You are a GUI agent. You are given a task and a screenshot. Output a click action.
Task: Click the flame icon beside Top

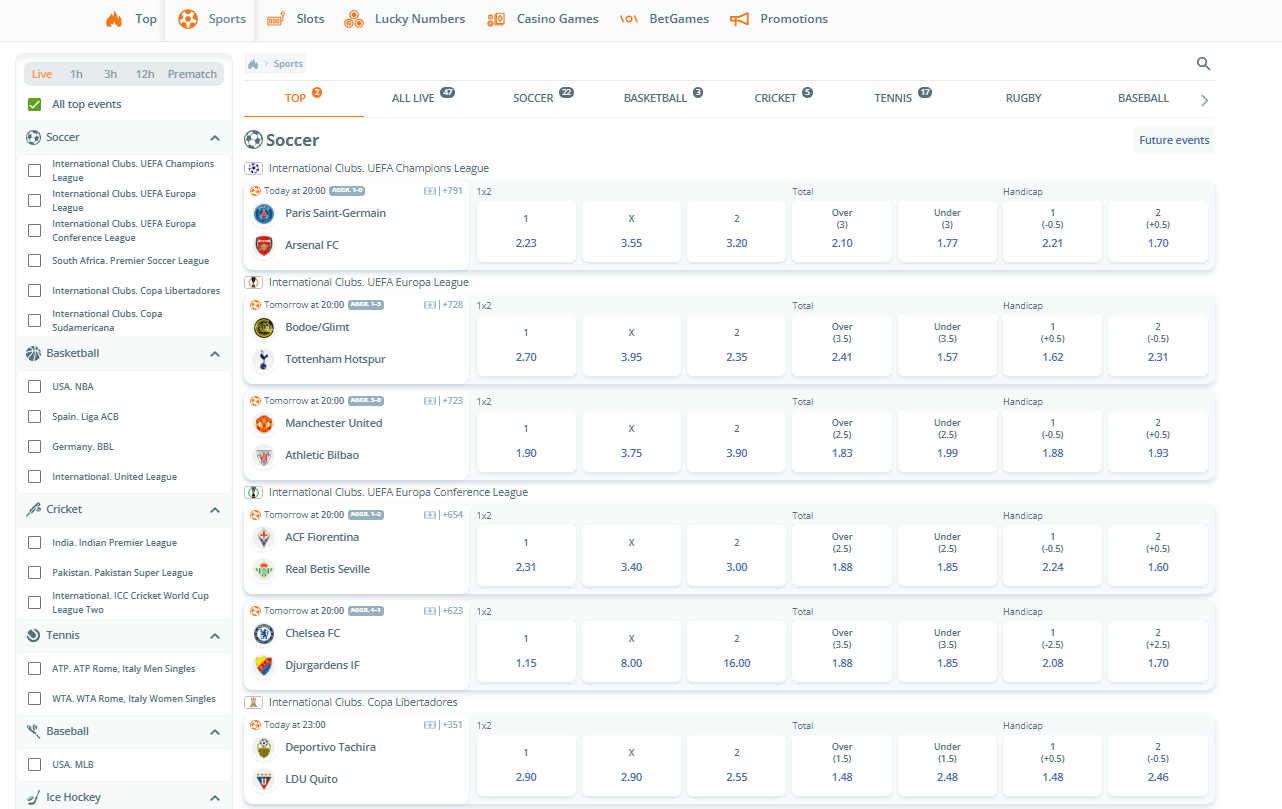(114, 19)
